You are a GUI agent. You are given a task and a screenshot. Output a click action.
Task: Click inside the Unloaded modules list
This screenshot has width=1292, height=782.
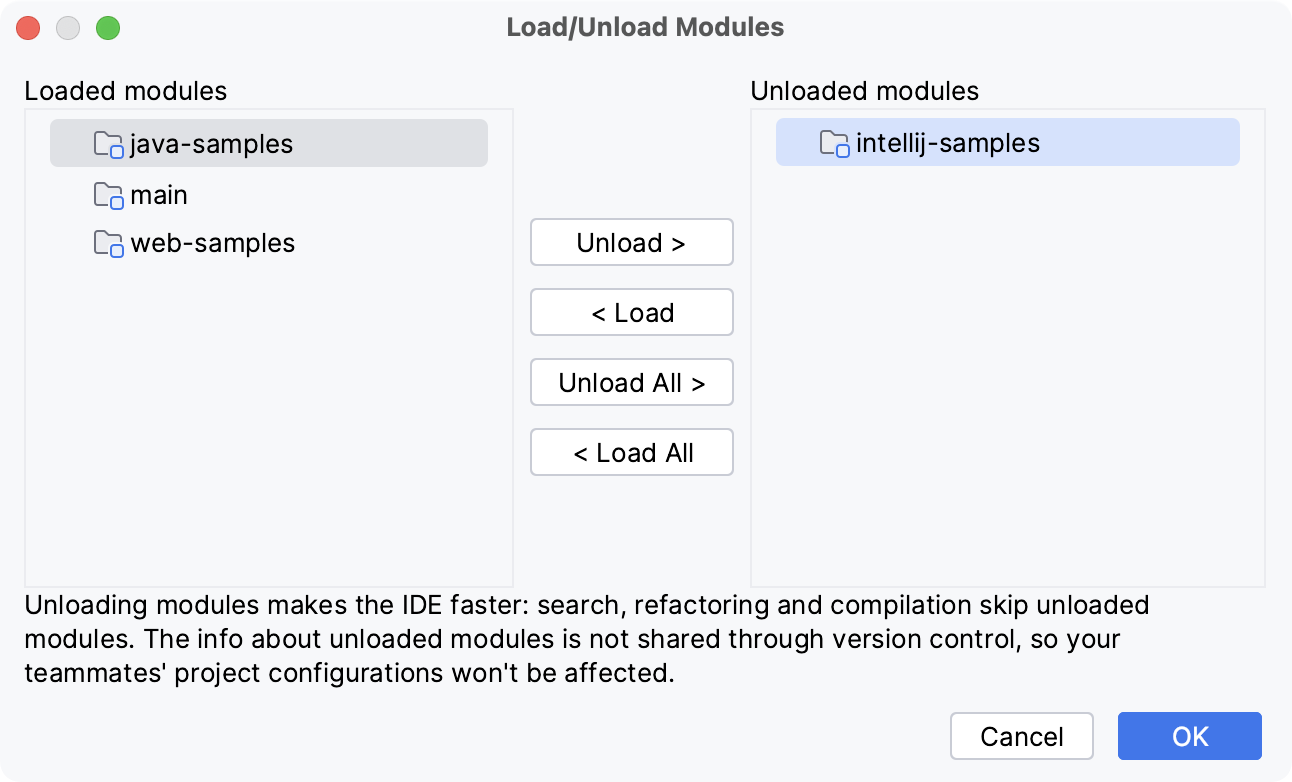coord(1000,420)
